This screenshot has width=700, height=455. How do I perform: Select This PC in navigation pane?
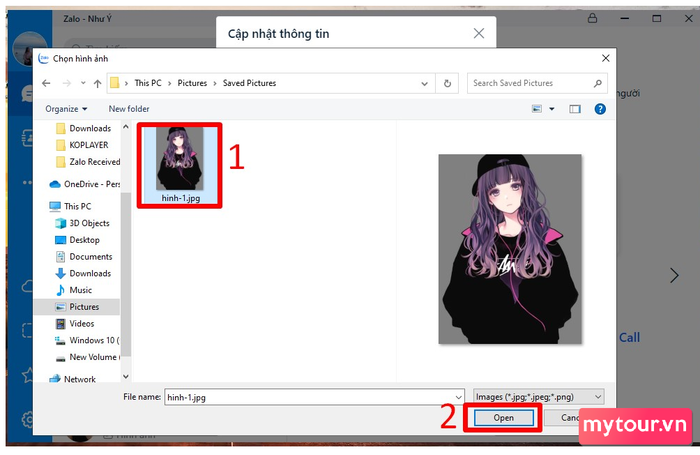[71, 206]
